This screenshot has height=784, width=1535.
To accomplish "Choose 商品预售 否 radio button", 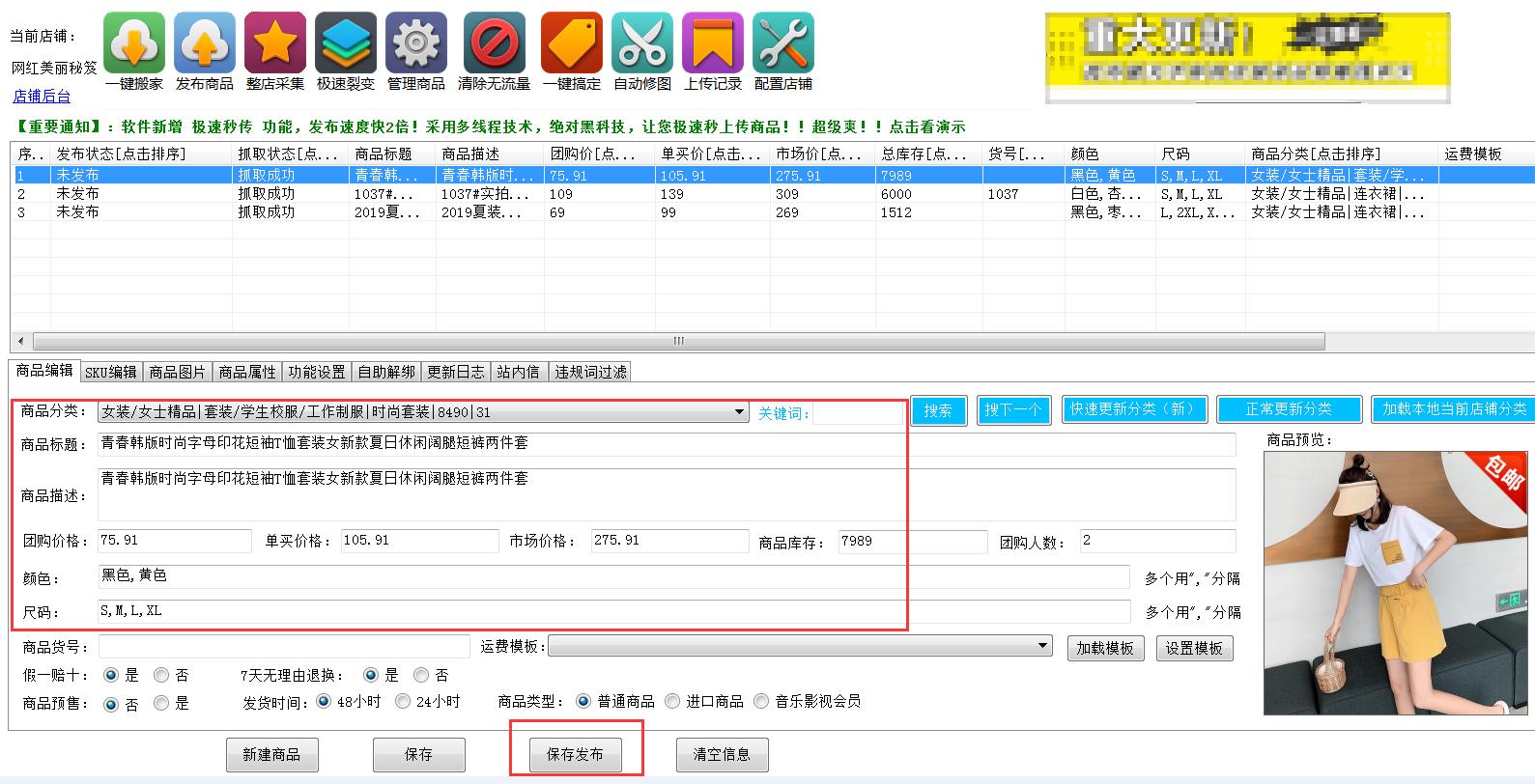I will point(111,704).
